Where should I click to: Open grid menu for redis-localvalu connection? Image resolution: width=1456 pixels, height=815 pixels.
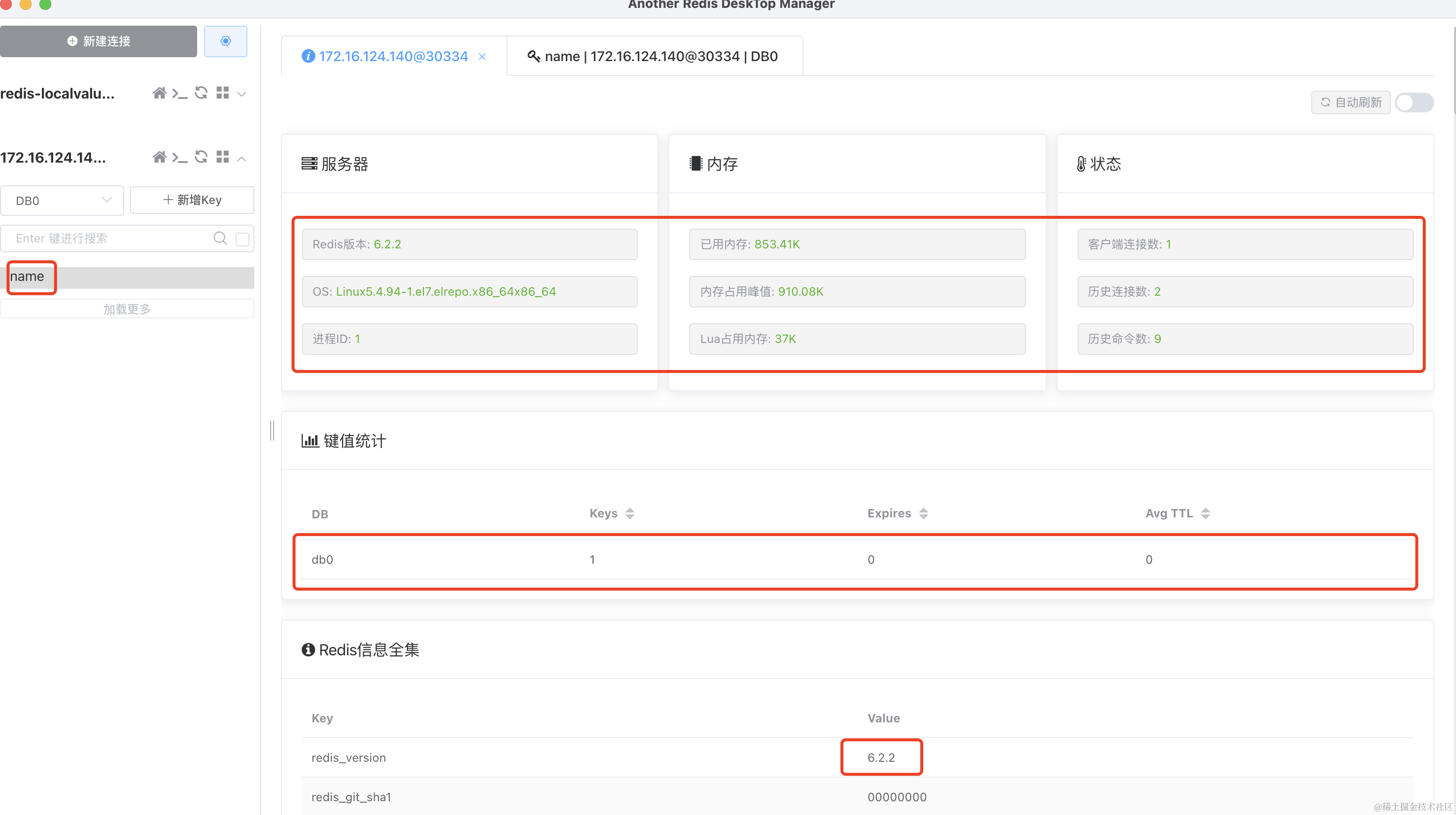(x=223, y=93)
